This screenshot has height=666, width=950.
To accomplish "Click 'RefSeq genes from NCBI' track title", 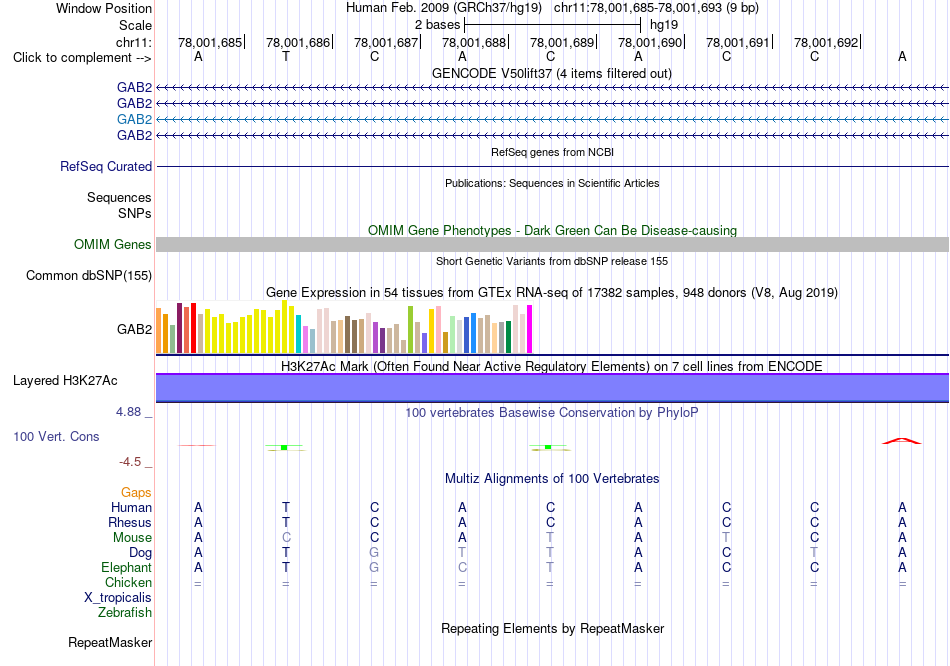I will coord(552,152).
